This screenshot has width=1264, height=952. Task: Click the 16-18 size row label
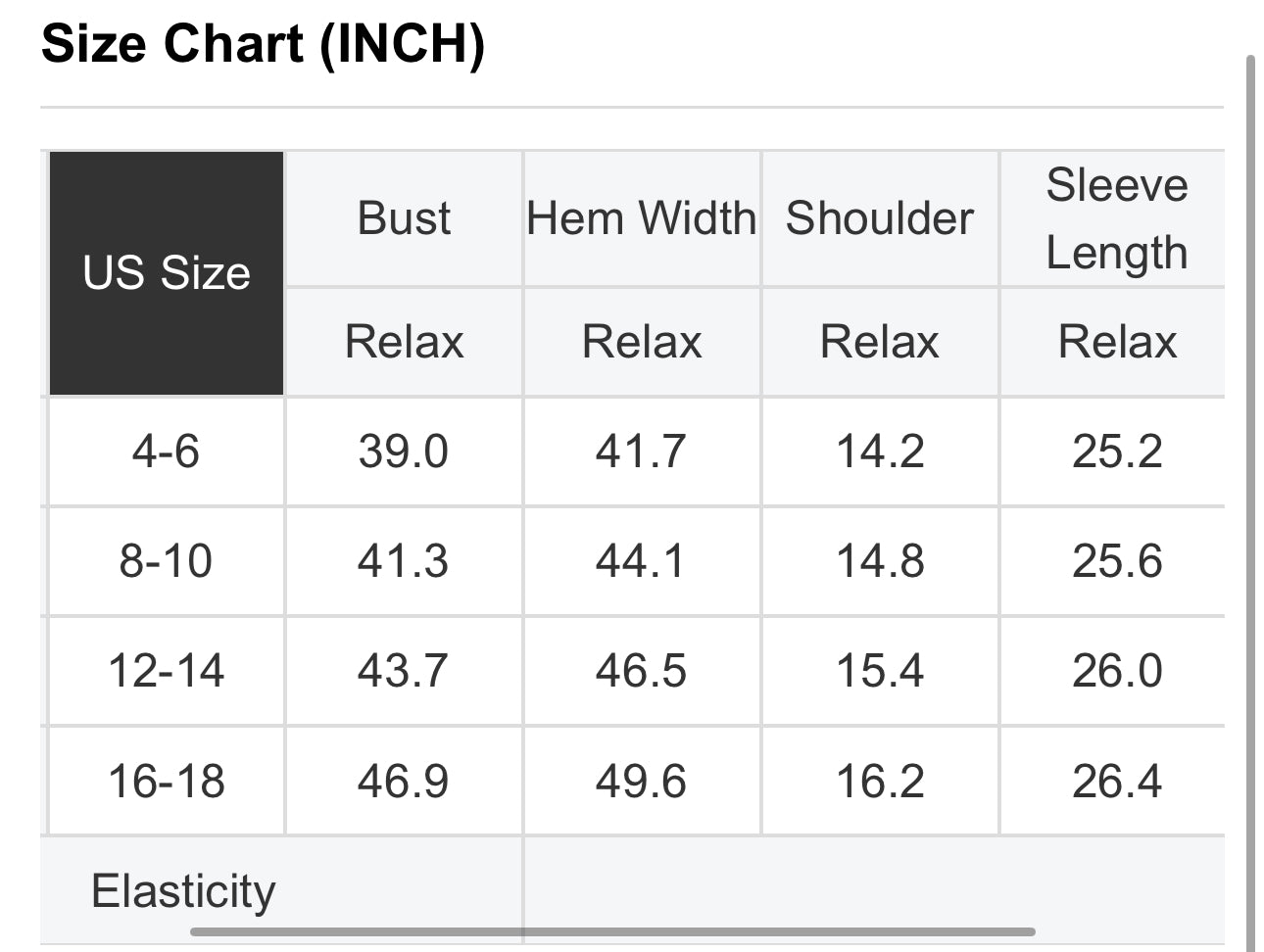click(167, 782)
